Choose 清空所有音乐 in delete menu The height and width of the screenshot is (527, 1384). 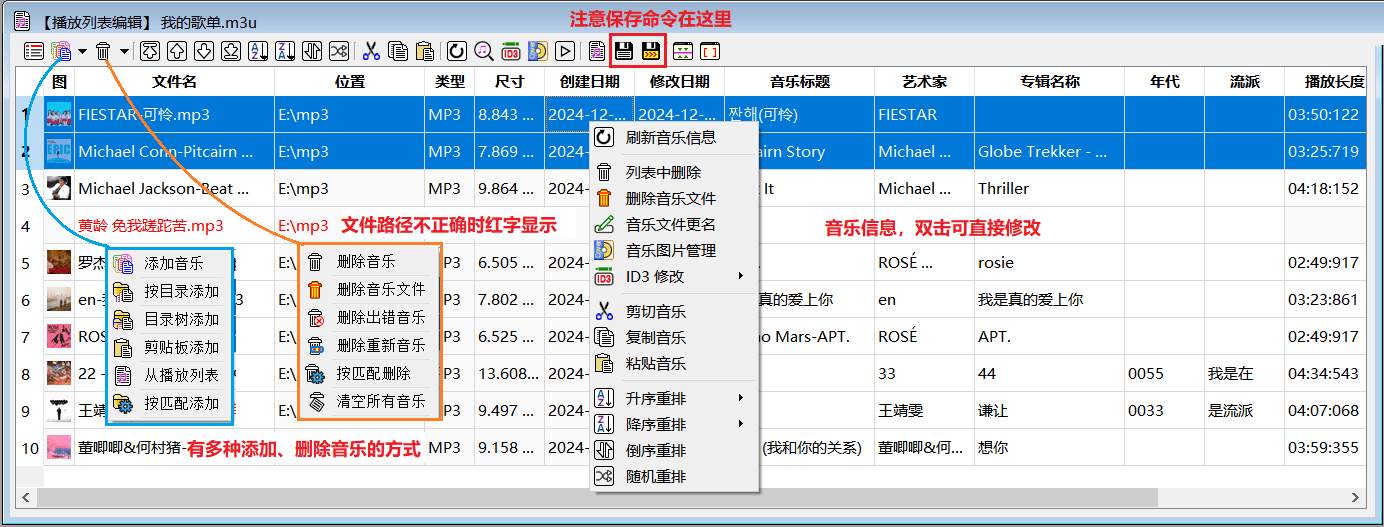click(380, 402)
